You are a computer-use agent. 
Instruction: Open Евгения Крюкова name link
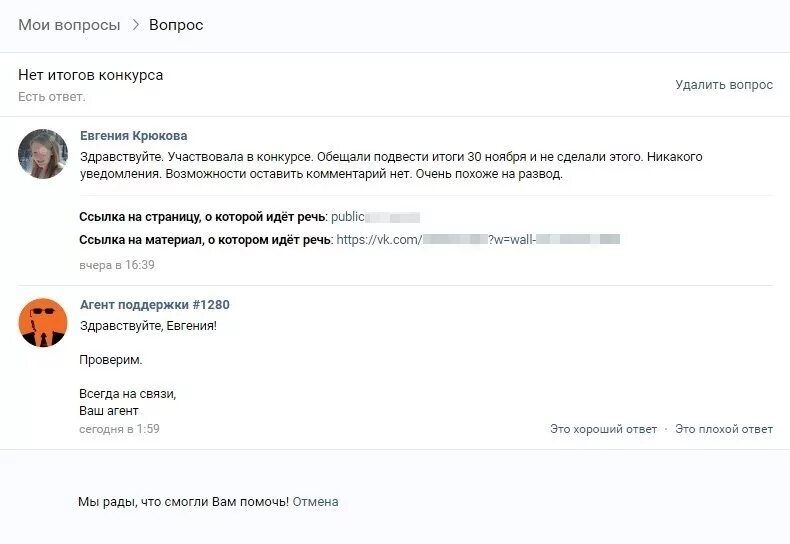(x=133, y=136)
